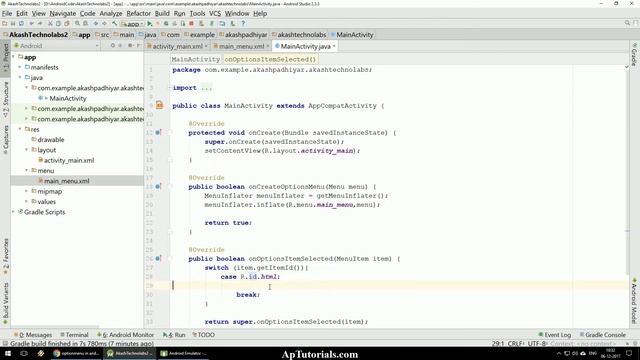Toggle the Android Model tool window button

pos(634,300)
